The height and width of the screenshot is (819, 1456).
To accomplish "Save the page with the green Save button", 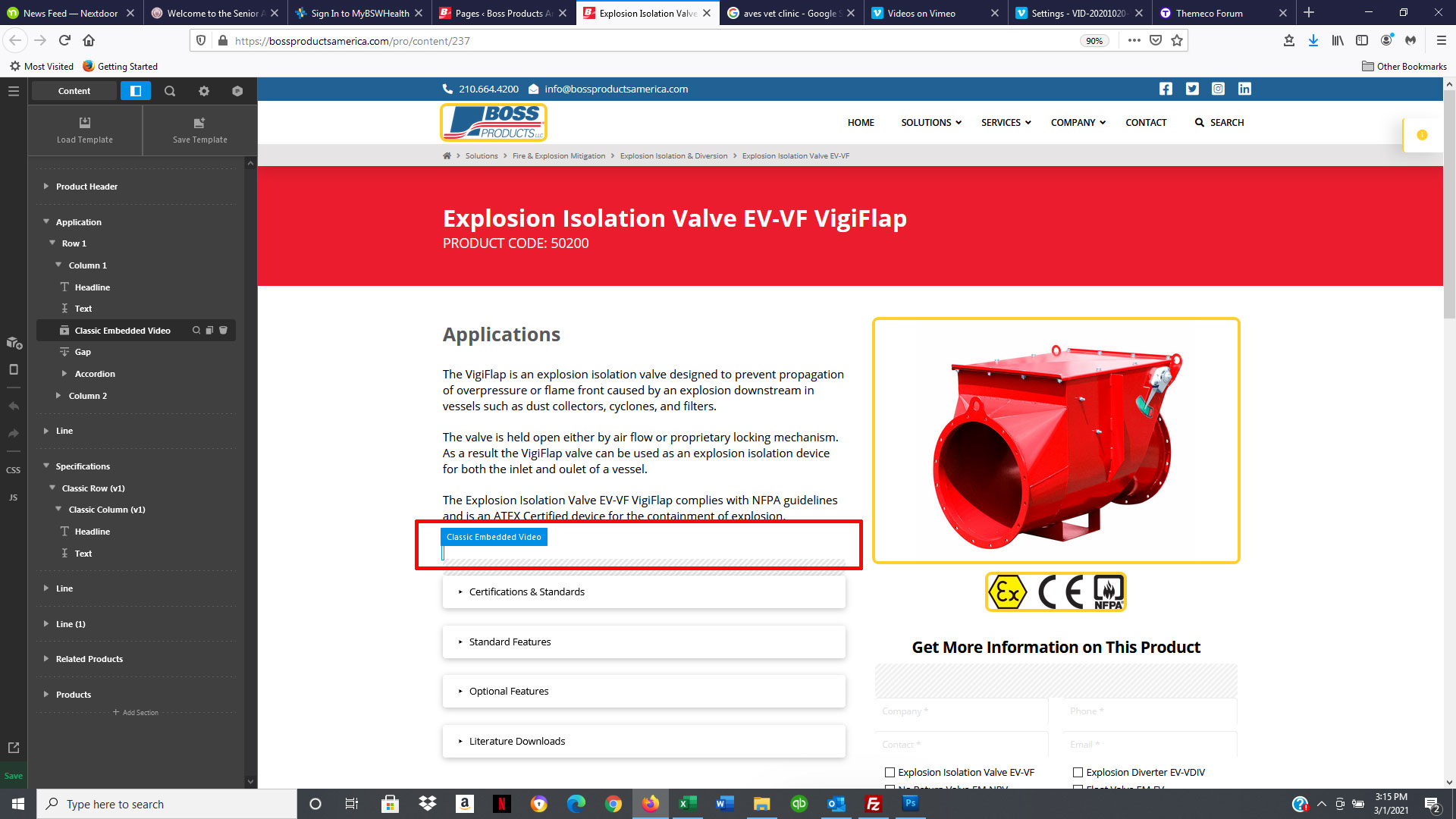I will pyautogui.click(x=14, y=776).
